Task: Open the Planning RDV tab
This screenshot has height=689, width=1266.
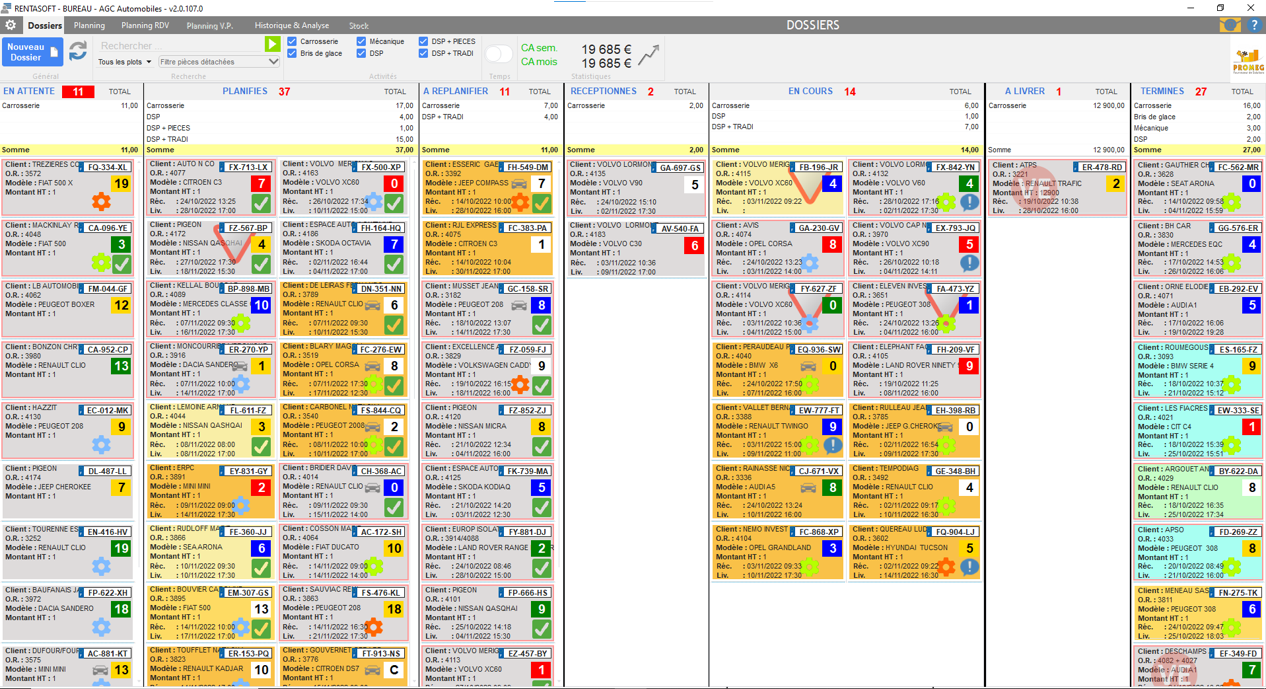Action: tap(145, 25)
